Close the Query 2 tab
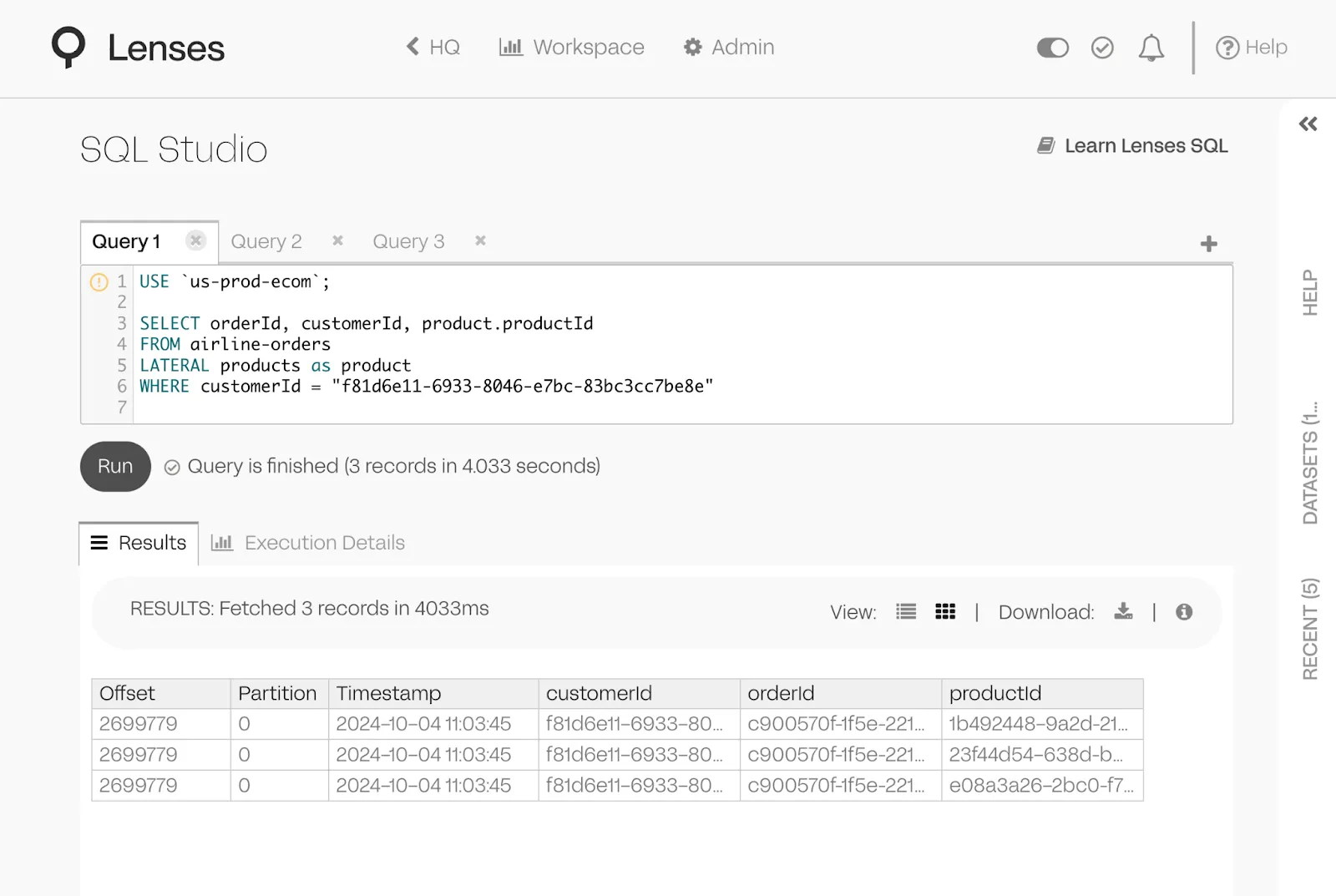Screen dimensions: 1336x896 coord(337,240)
